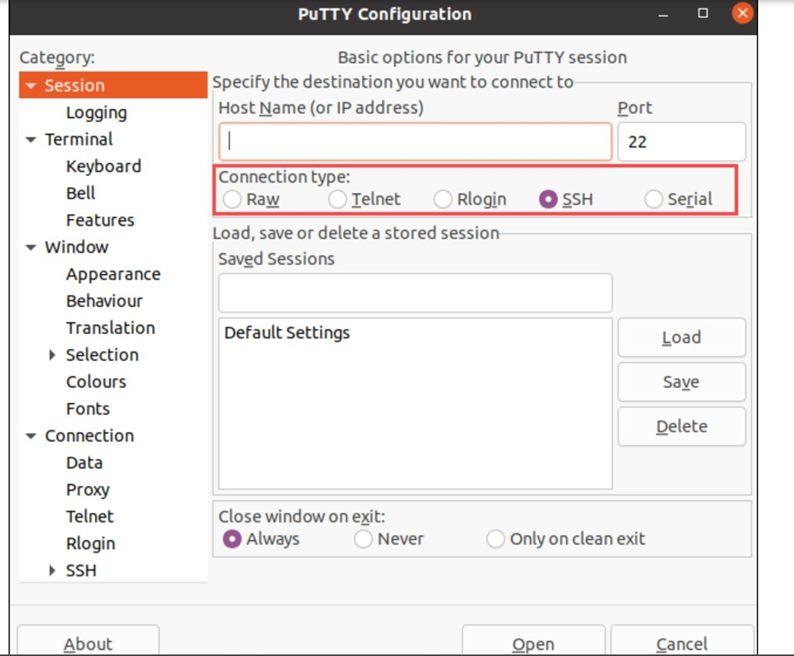This screenshot has height=656, width=794.
Task: Collapse the Terminal category arrow
Action: pos(31,140)
